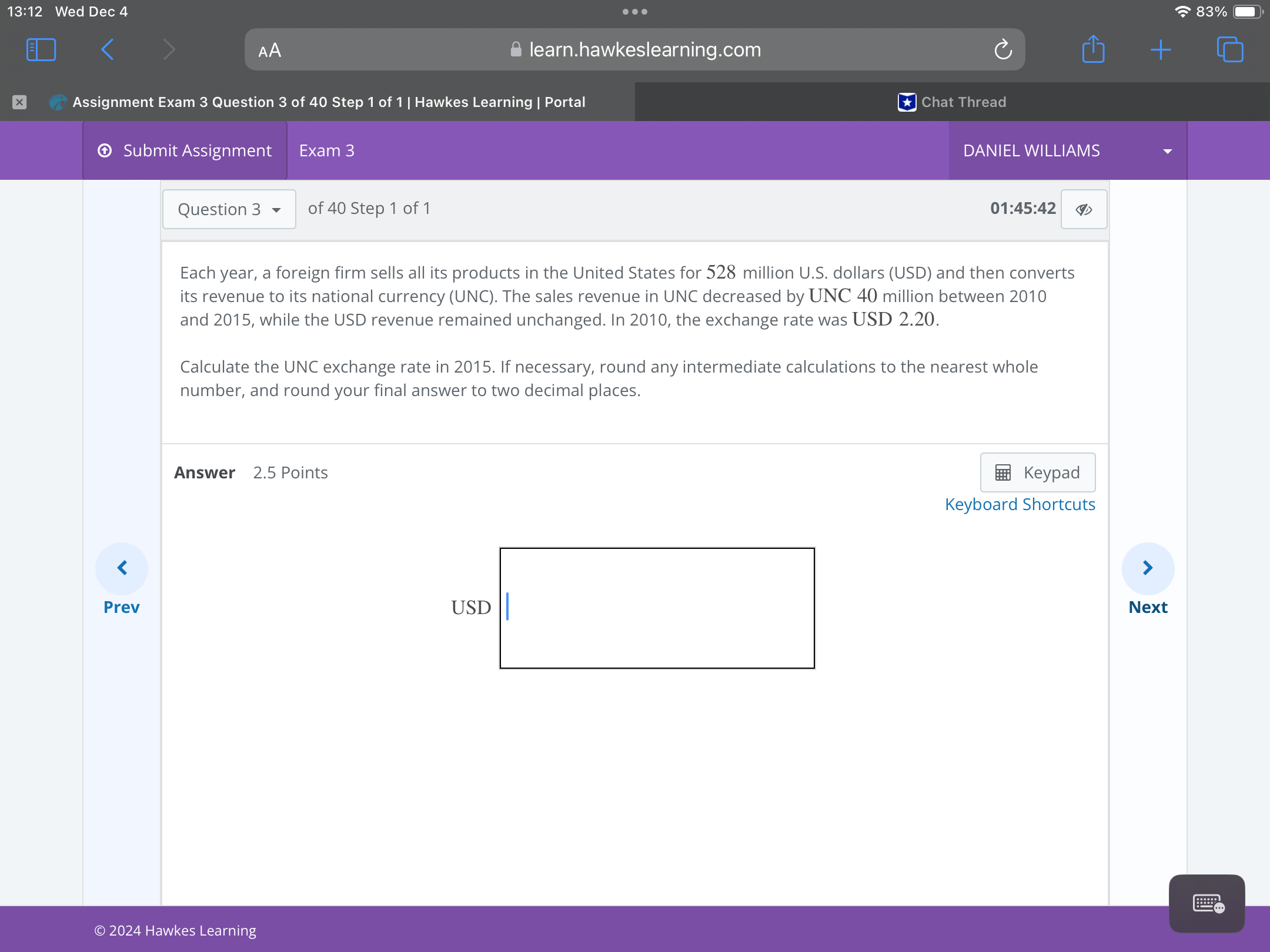
Task: Toggle the Safari sidebar icon
Action: (x=41, y=49)
